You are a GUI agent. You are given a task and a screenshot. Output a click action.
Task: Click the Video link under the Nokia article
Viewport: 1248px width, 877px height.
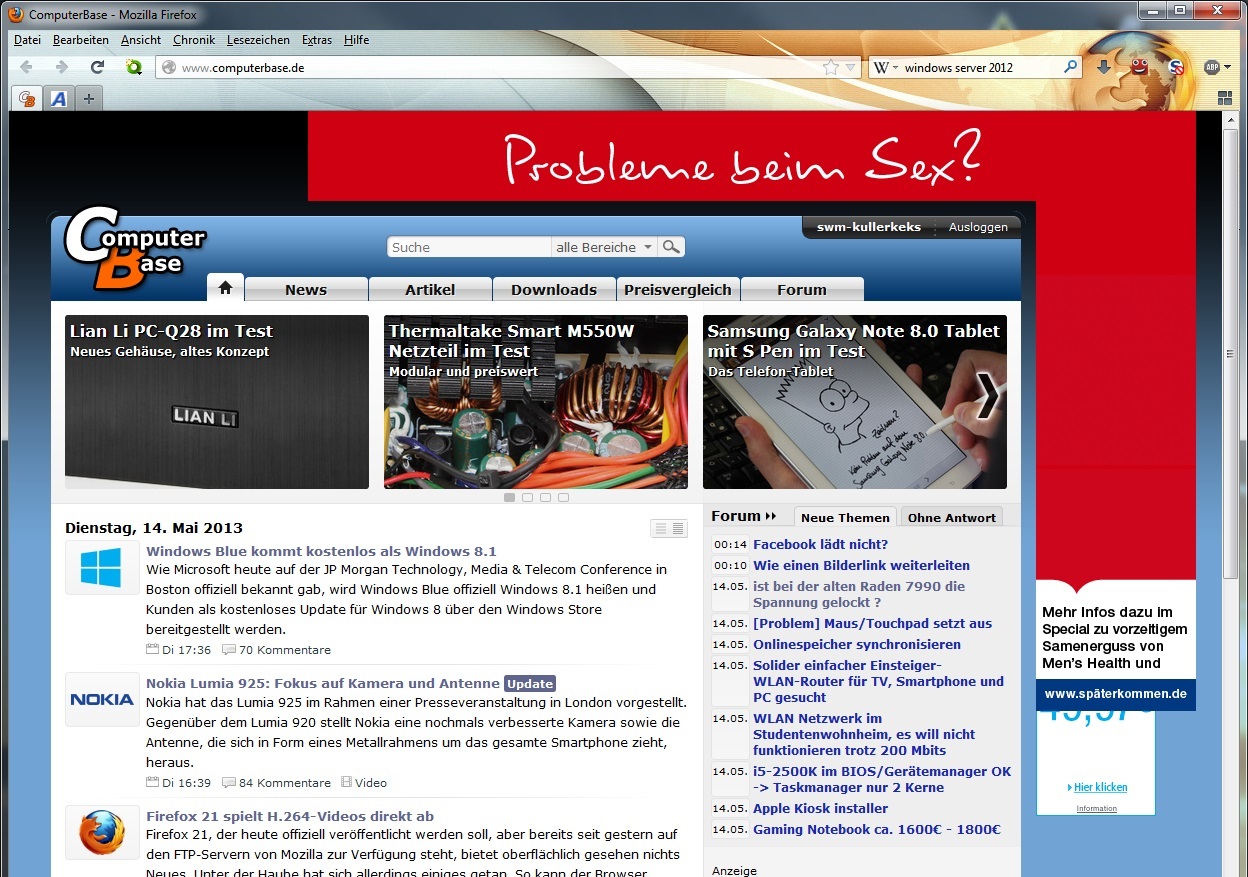pyautogui.click(x=364, y=783)
